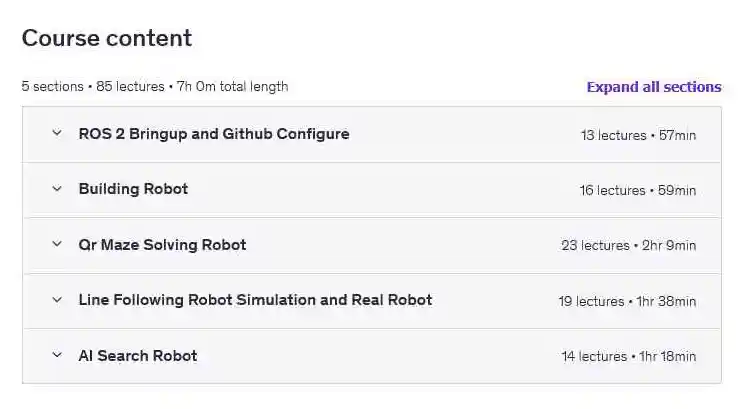751x409 pixels.
Task: Click the 23 lectures • 2hr 9min label
Action: click(628, 245)
